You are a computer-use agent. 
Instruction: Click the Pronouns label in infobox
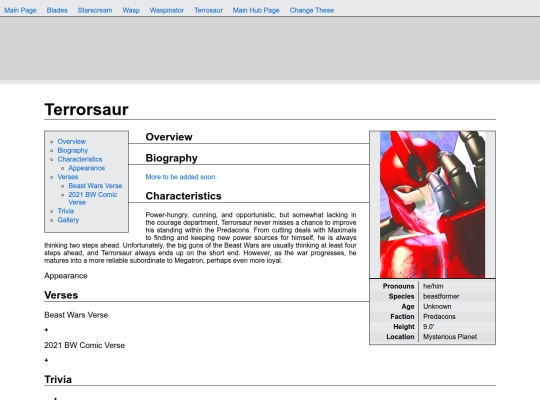coord(398,287)
